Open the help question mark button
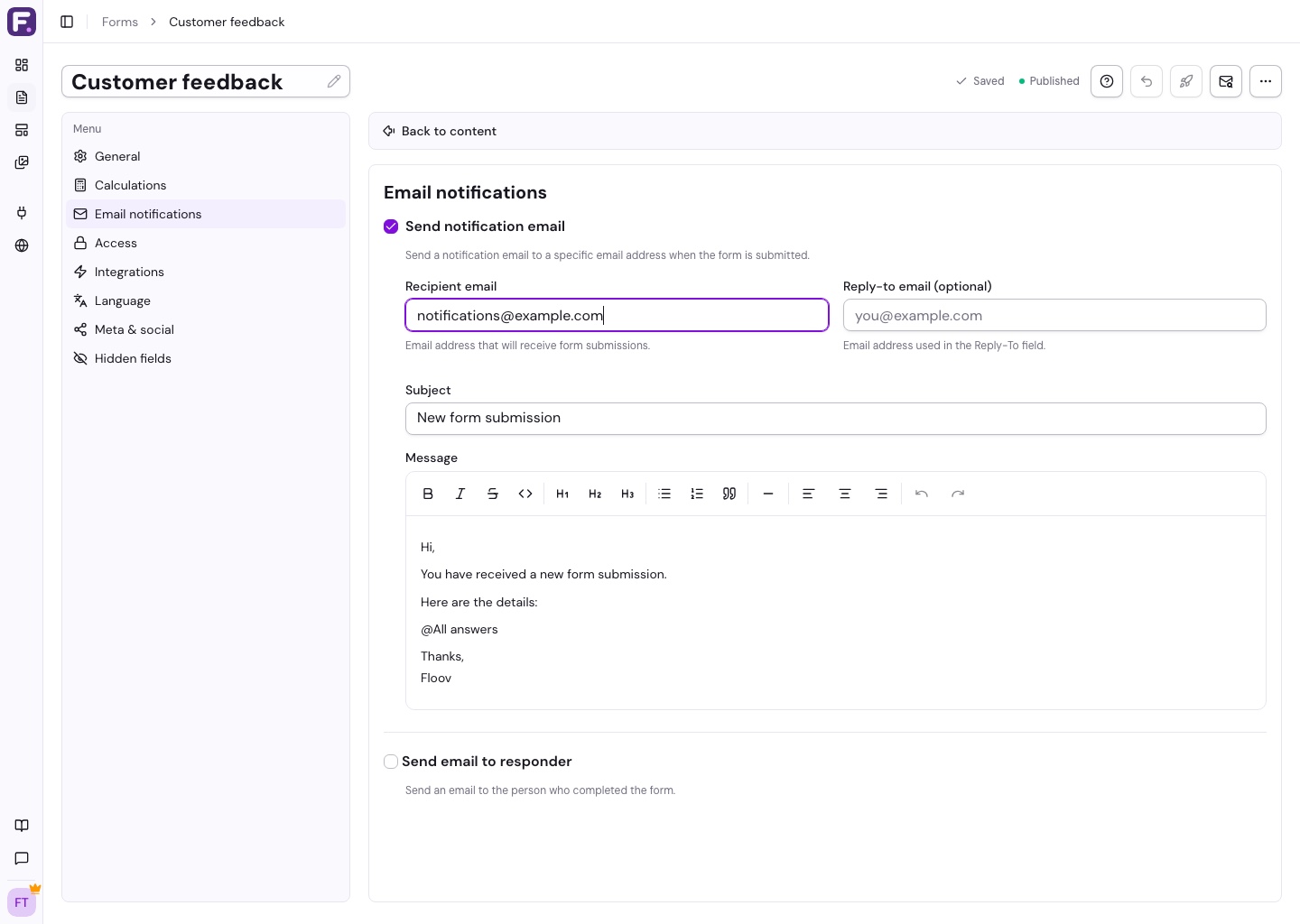Viewport: 1300px width, 924px height. (1107, 81)
